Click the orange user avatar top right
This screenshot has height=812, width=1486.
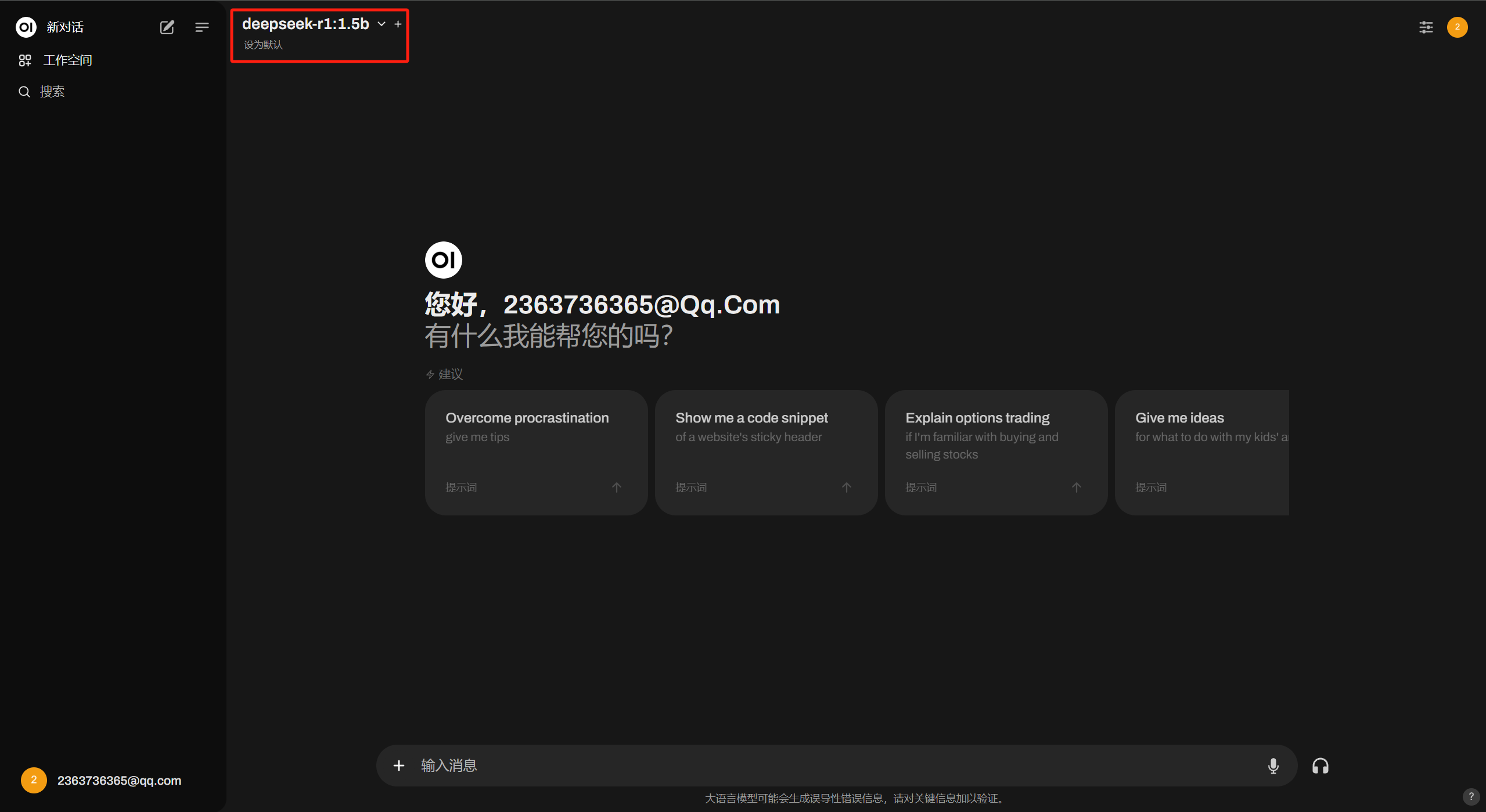coord(1457,27)
